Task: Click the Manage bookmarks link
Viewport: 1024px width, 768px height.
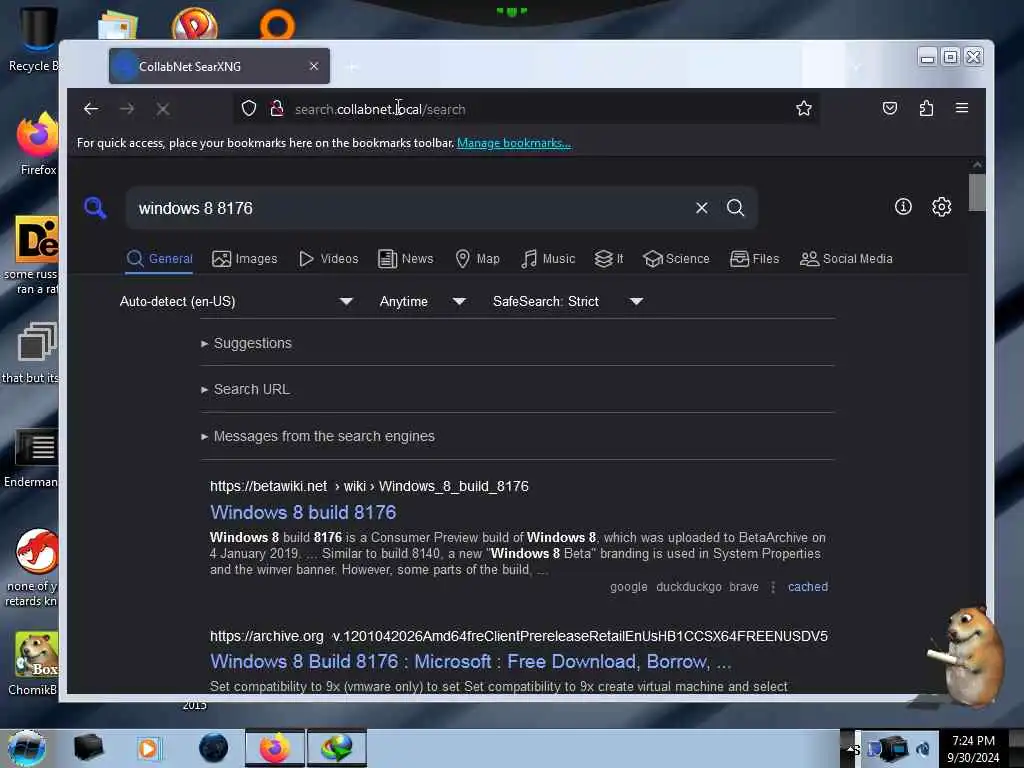Action: pyautogui.click(x=514, y=143)
